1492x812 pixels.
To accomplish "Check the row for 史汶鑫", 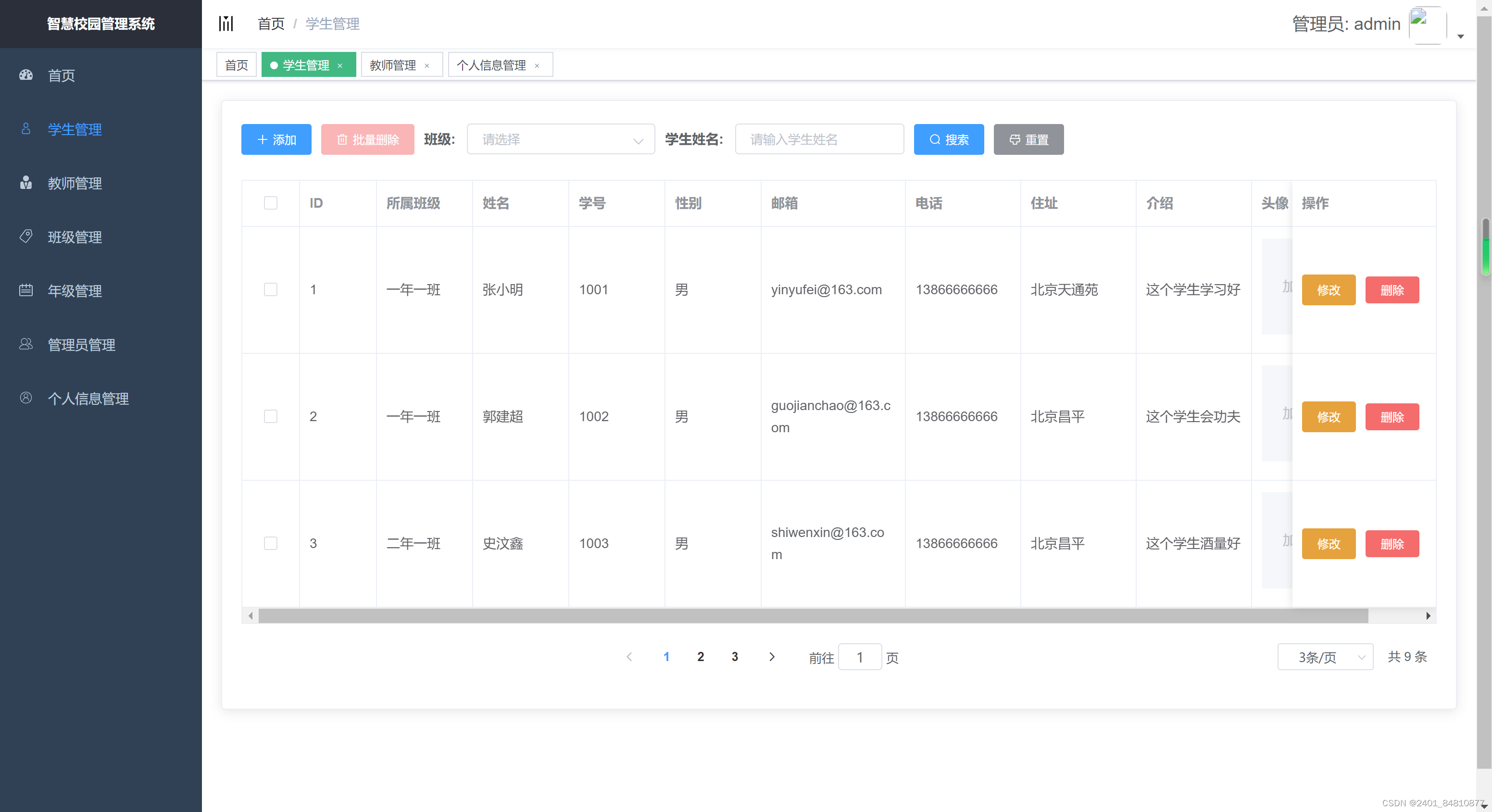I will point(271,543).
